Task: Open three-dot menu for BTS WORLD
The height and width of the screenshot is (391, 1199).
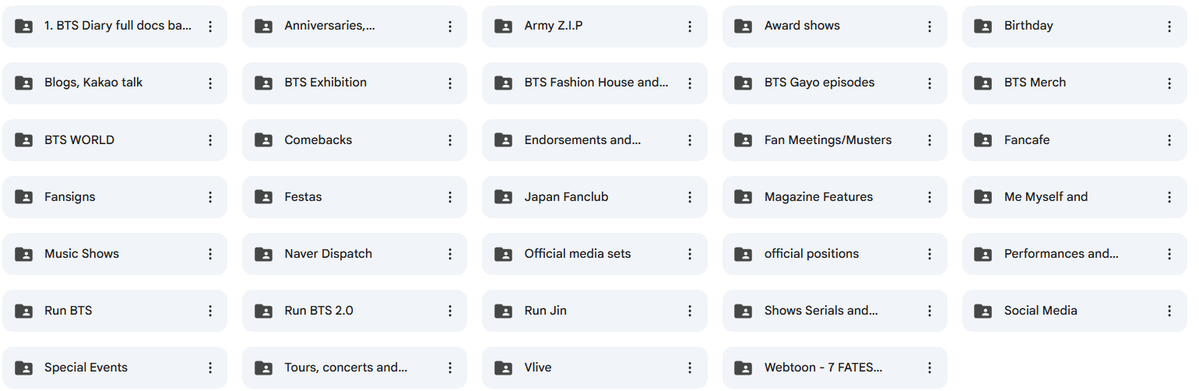Action: pos(210,140)
